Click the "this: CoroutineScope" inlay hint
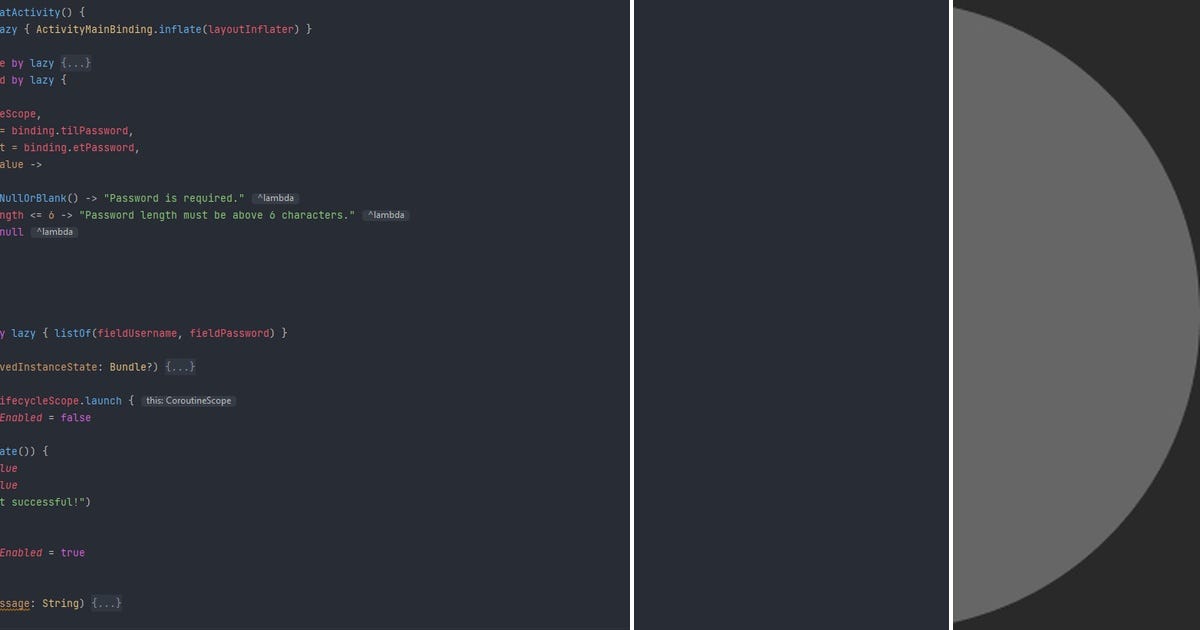Screen dimensions: 1200x630 190,400
